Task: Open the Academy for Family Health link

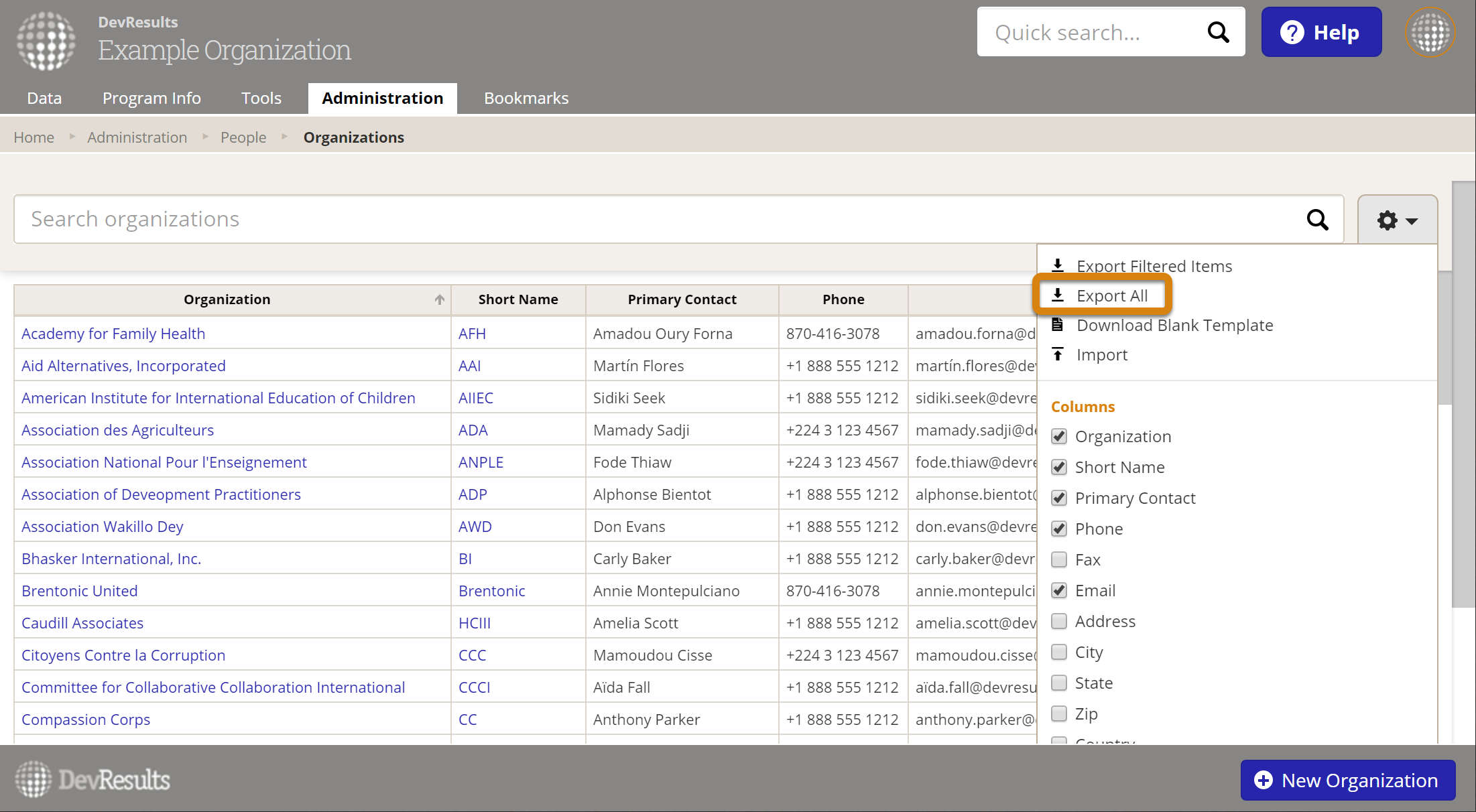Action: [113, 334]
